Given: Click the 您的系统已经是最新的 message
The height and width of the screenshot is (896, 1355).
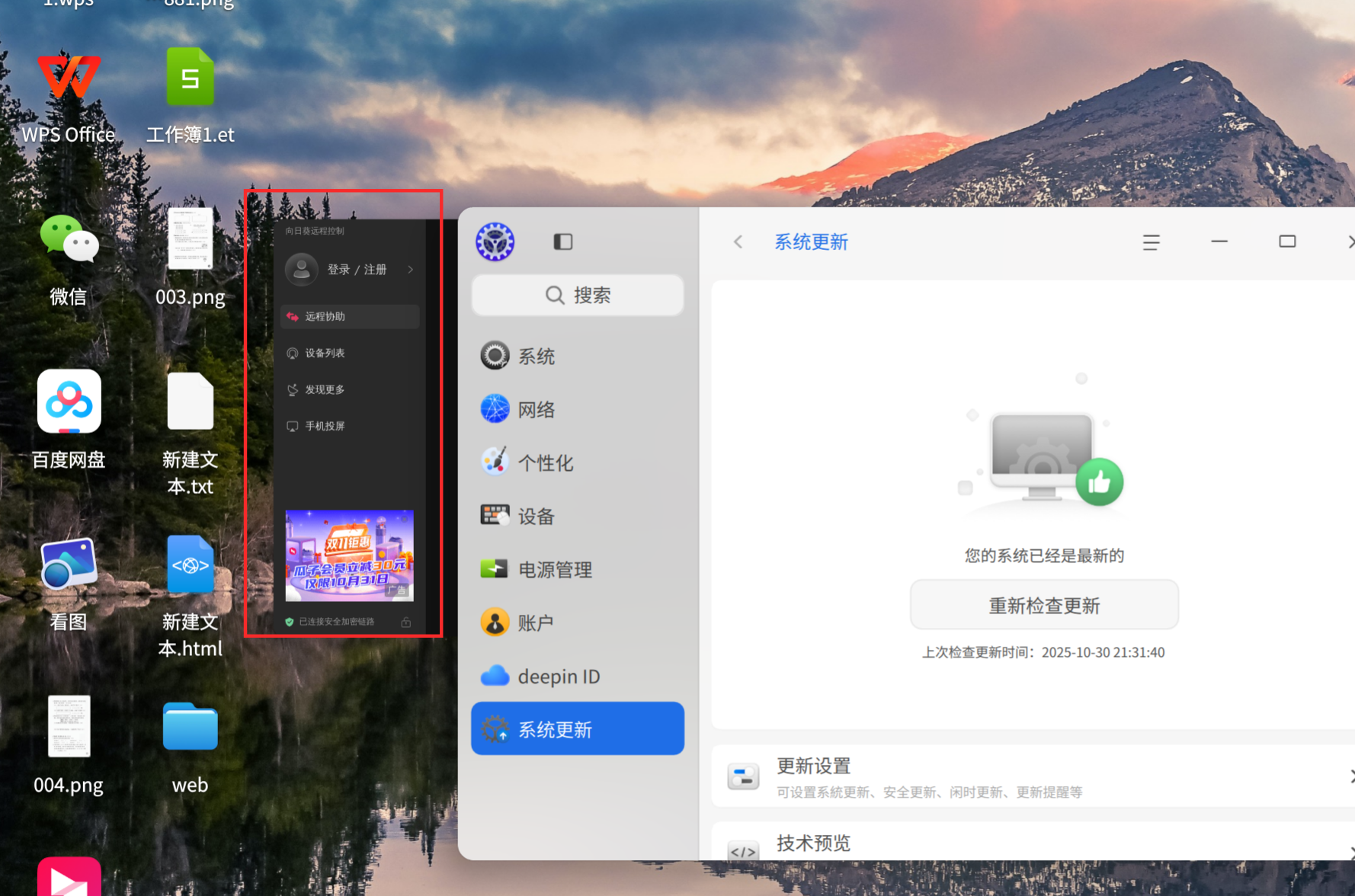Looking at the screenshot, I should tap(1044, 555).
